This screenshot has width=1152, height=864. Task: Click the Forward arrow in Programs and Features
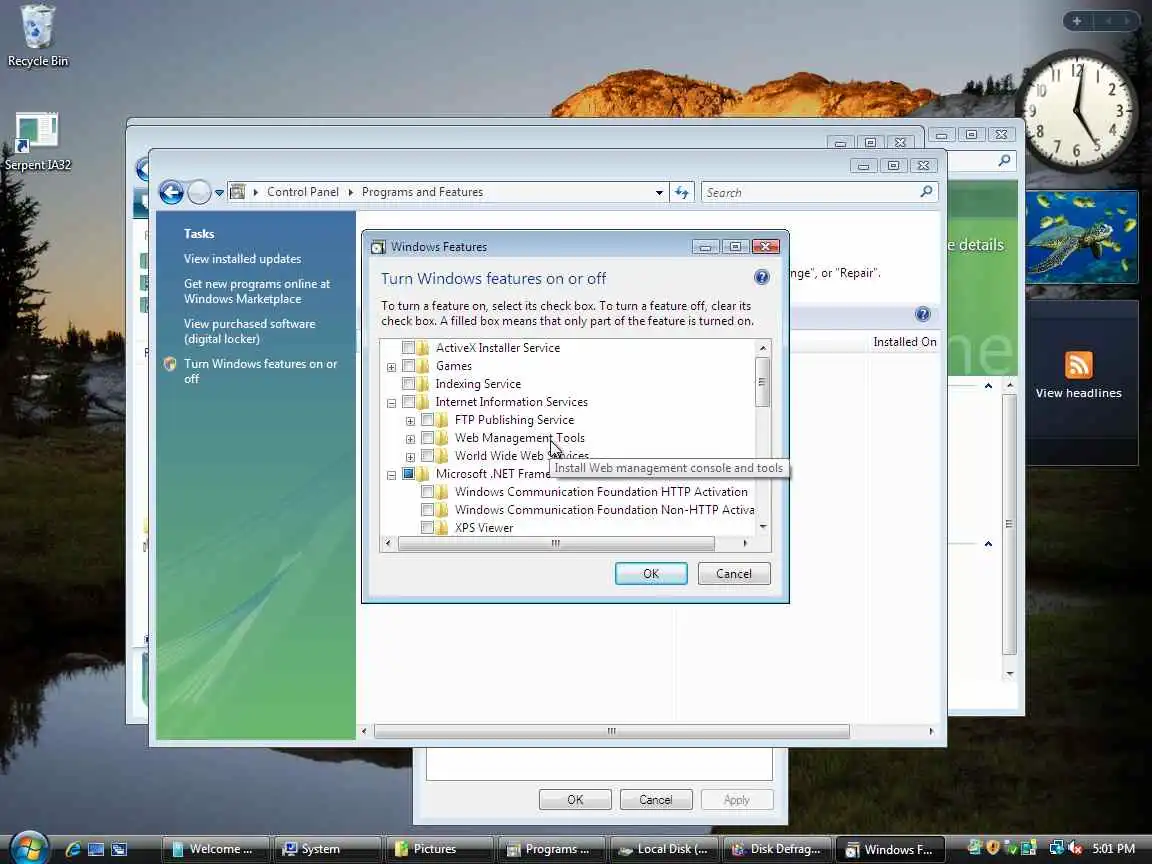(198, 192)
